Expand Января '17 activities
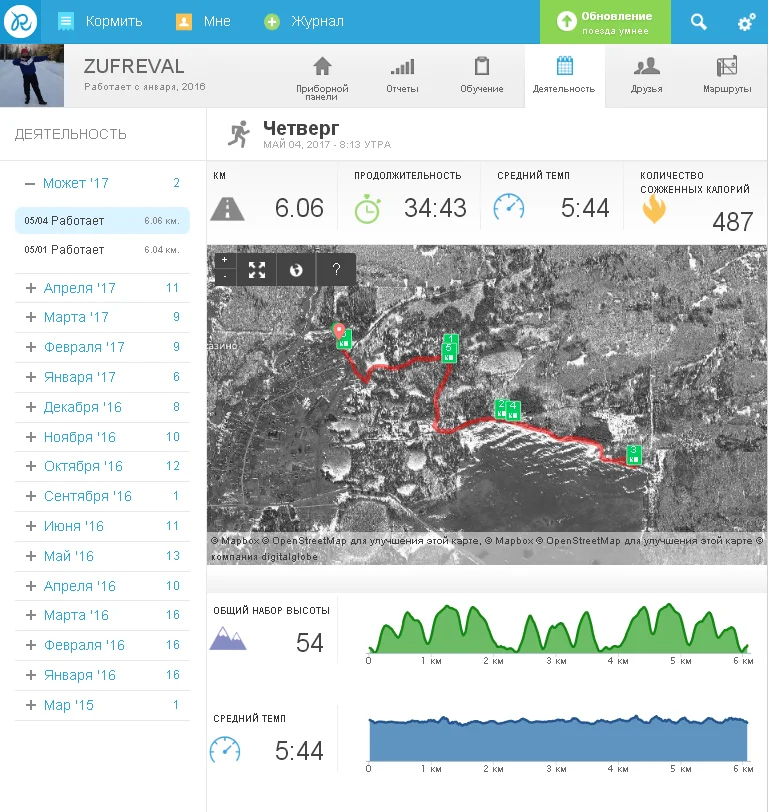Image resolution: width=768 pixels, height=812 pixels. click(x=31, y=377)
